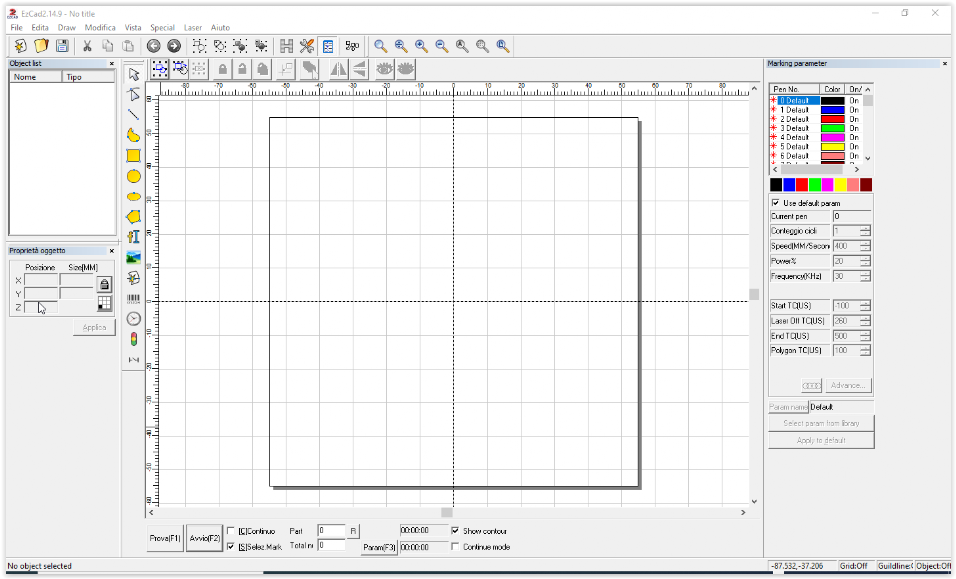This screenshot has height=579, width=956.
Task: Select the polygon drawing tool
Action: pyautogui.click(x=133, y=216)
